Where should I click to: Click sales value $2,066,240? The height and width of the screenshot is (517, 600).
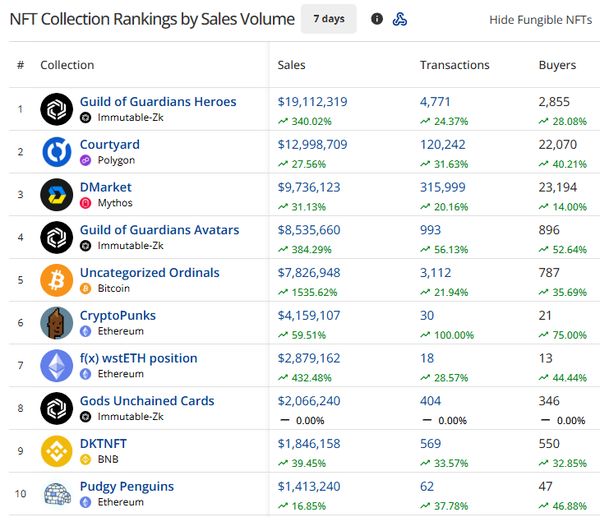pyautogui.click(x=309, y=401)
